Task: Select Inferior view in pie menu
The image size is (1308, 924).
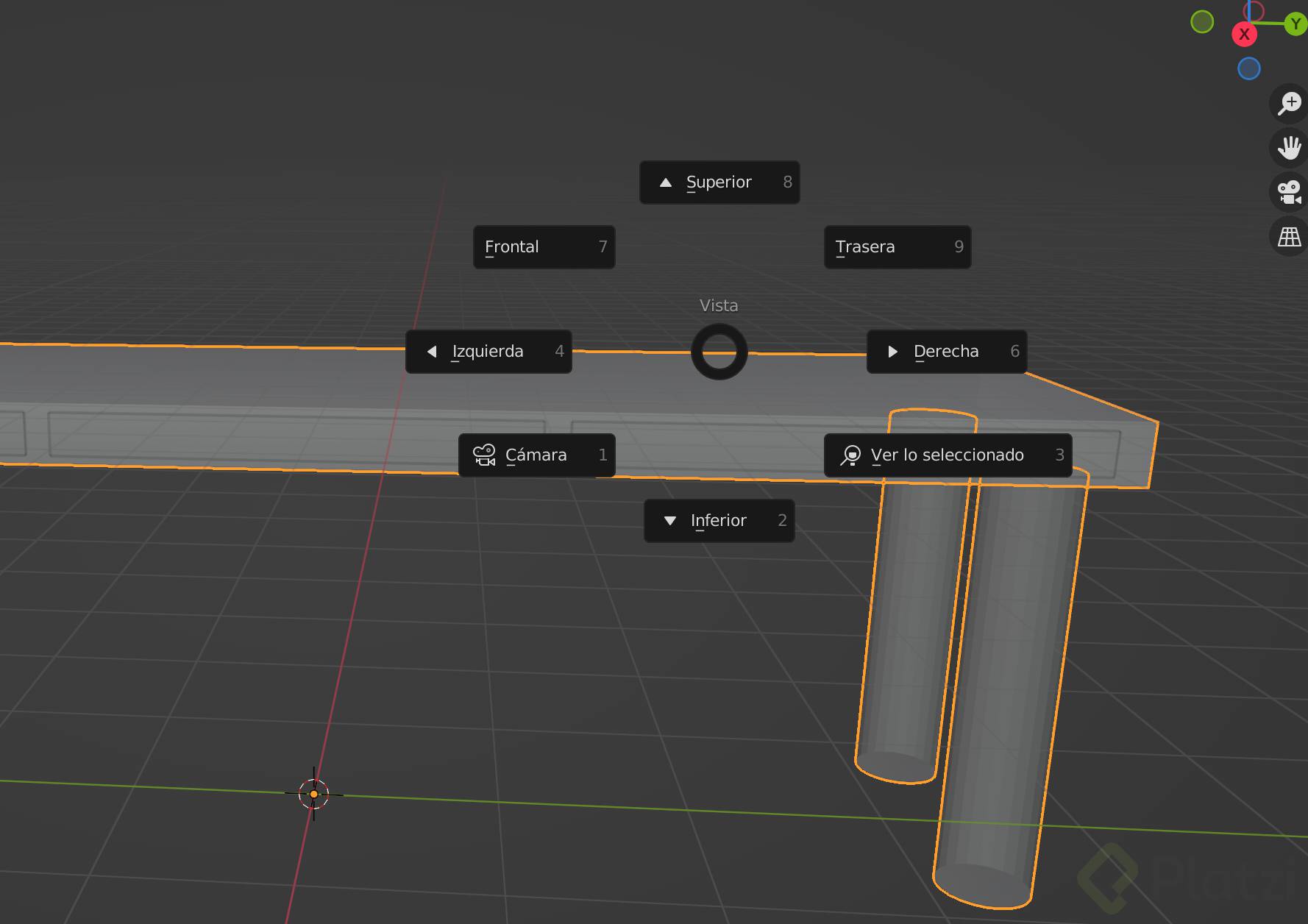Action: point(719,521)
